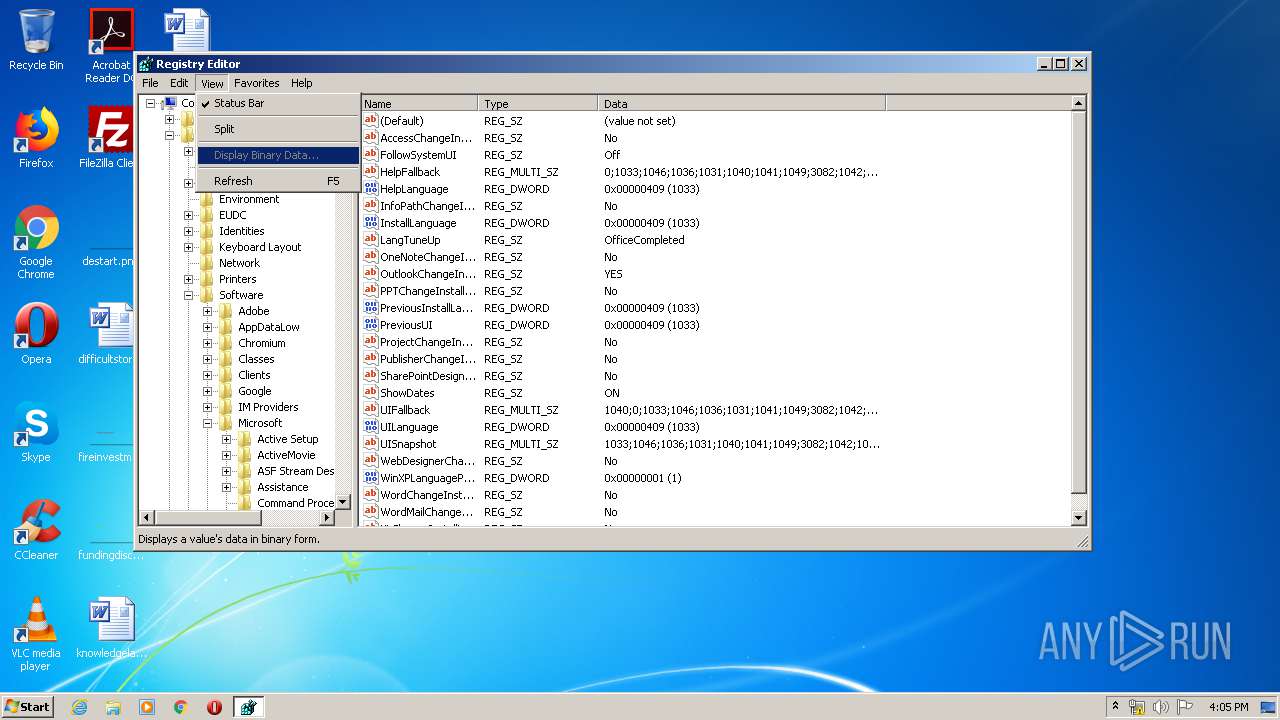Viewport: 1280px width, 720px height.
Task: Launch Skype from the desktop
Action: click(x=36, y=432)
